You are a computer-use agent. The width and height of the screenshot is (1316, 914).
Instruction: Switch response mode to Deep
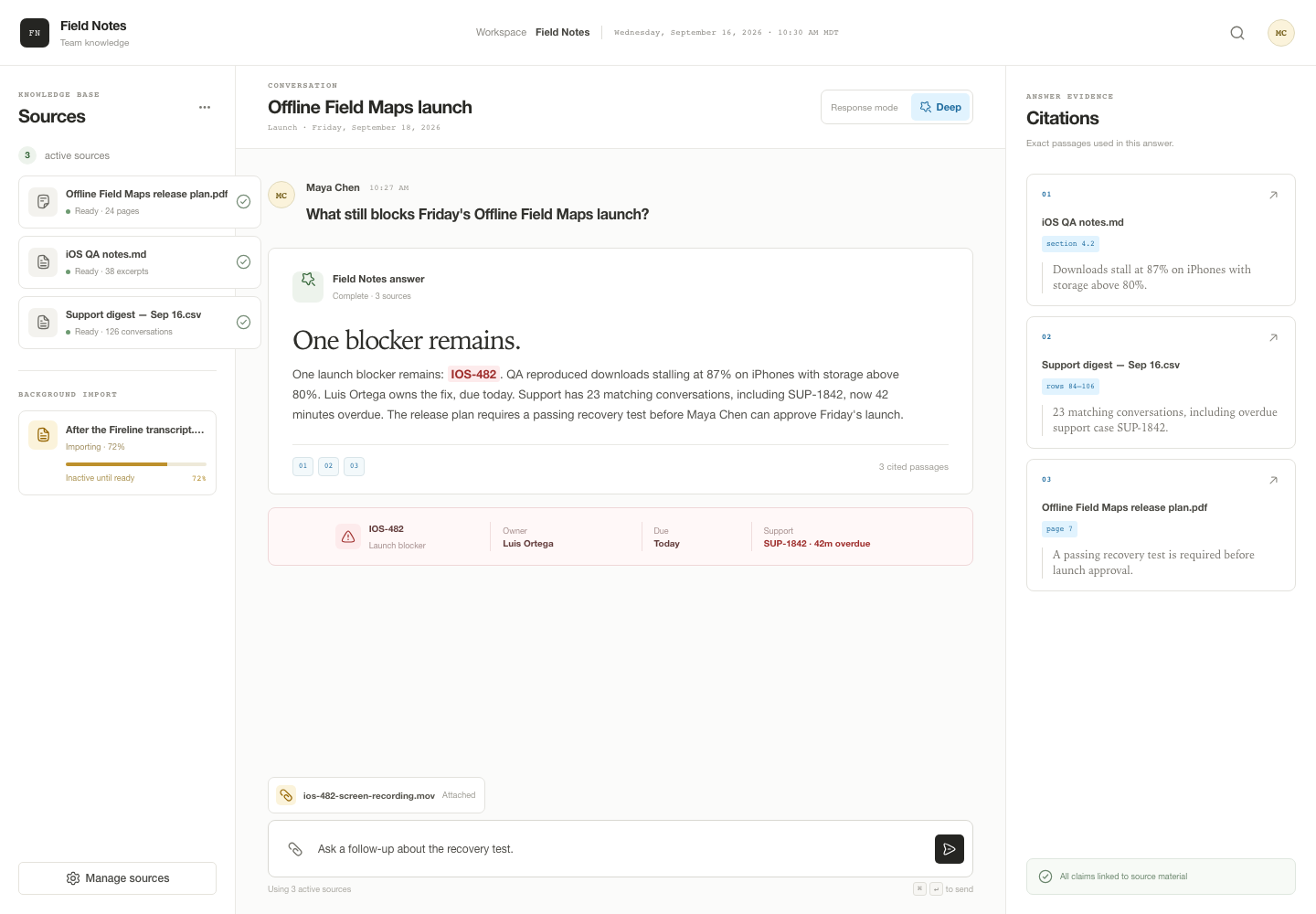[940, 107]
